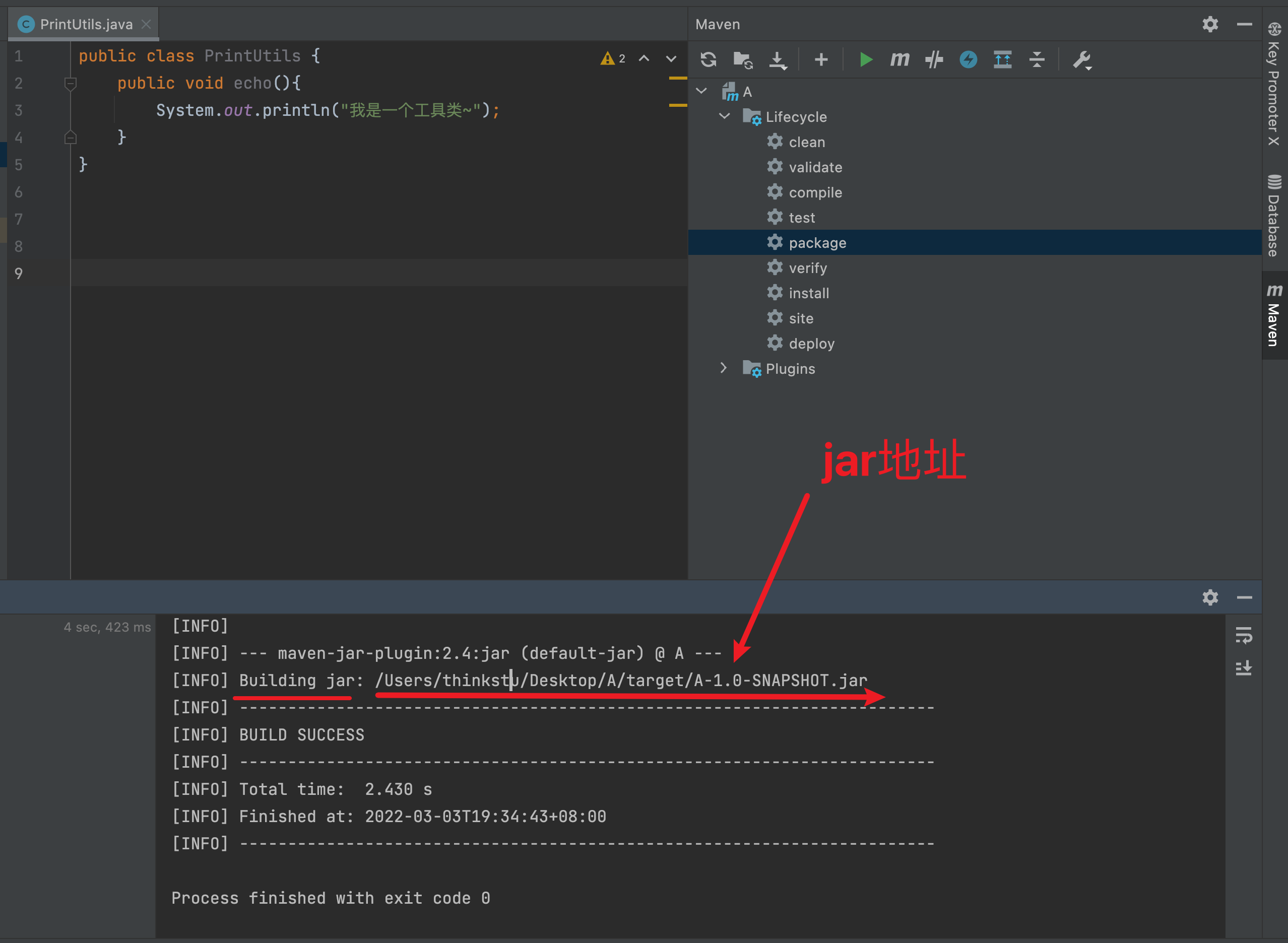Select the PrintUtils.java editor tab

click(x=86, y=24)
